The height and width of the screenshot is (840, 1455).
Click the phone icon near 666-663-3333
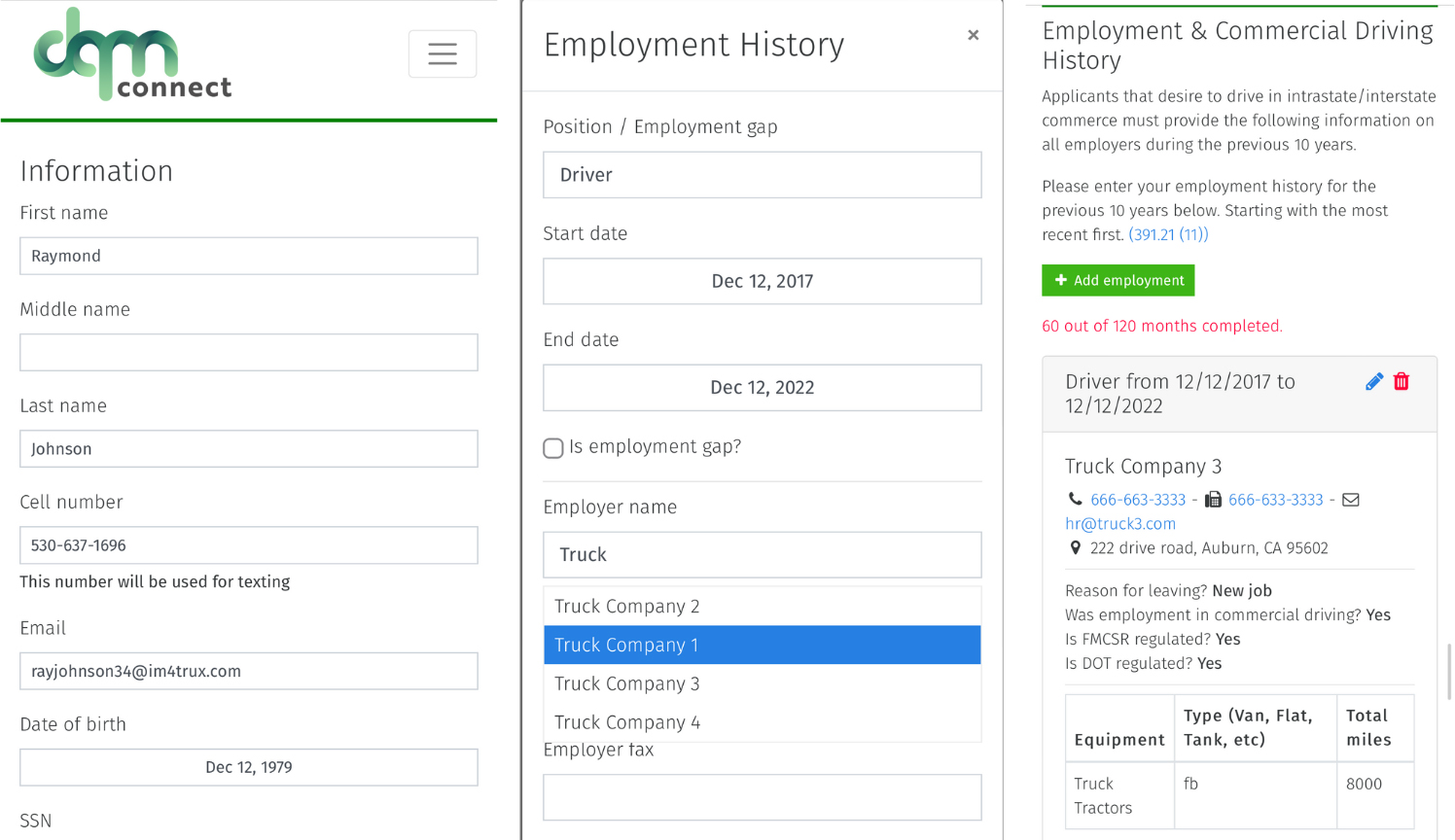click(x=1075, y=500)
